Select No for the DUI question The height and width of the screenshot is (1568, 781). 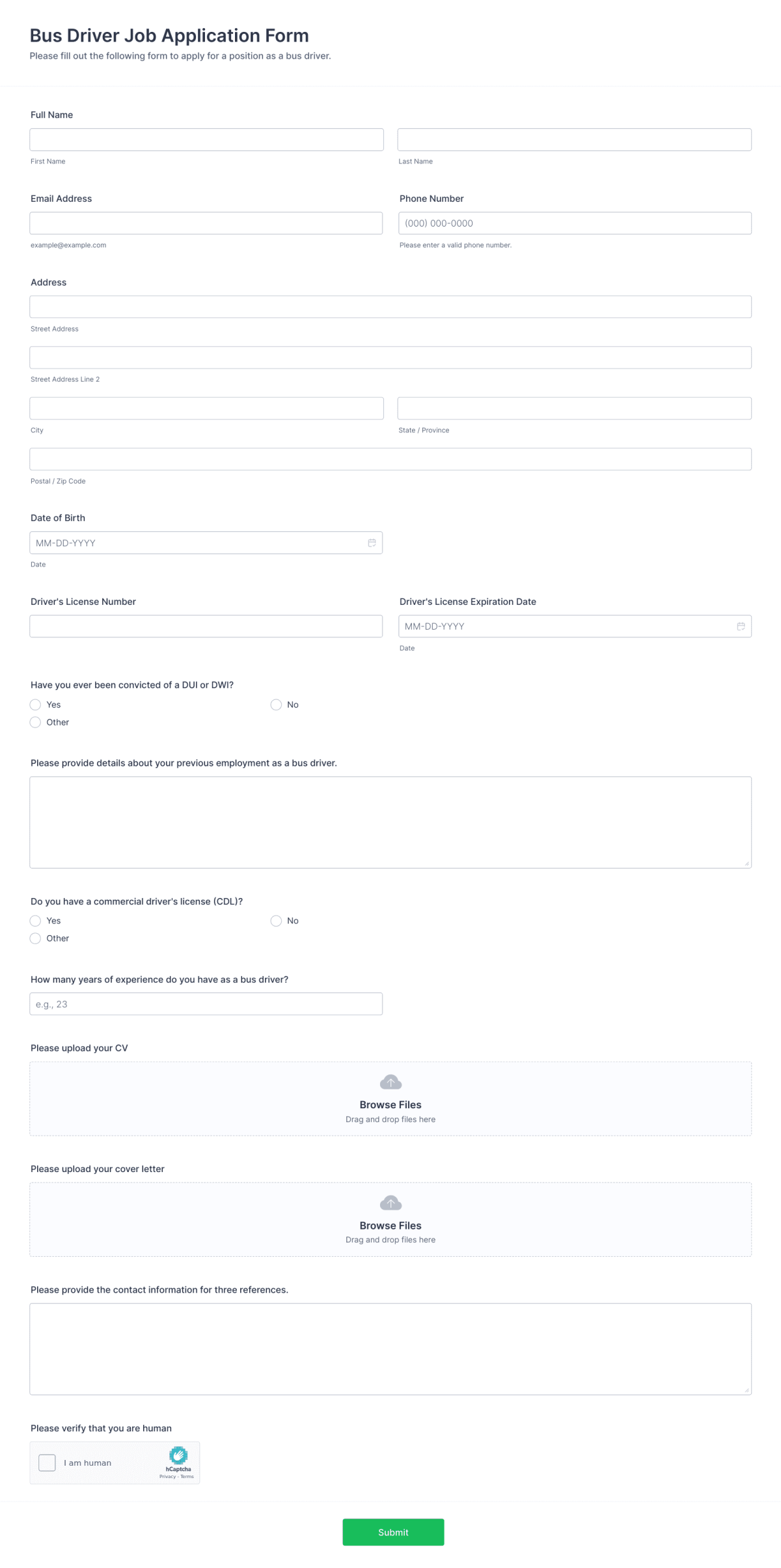[x=277, y=705]
